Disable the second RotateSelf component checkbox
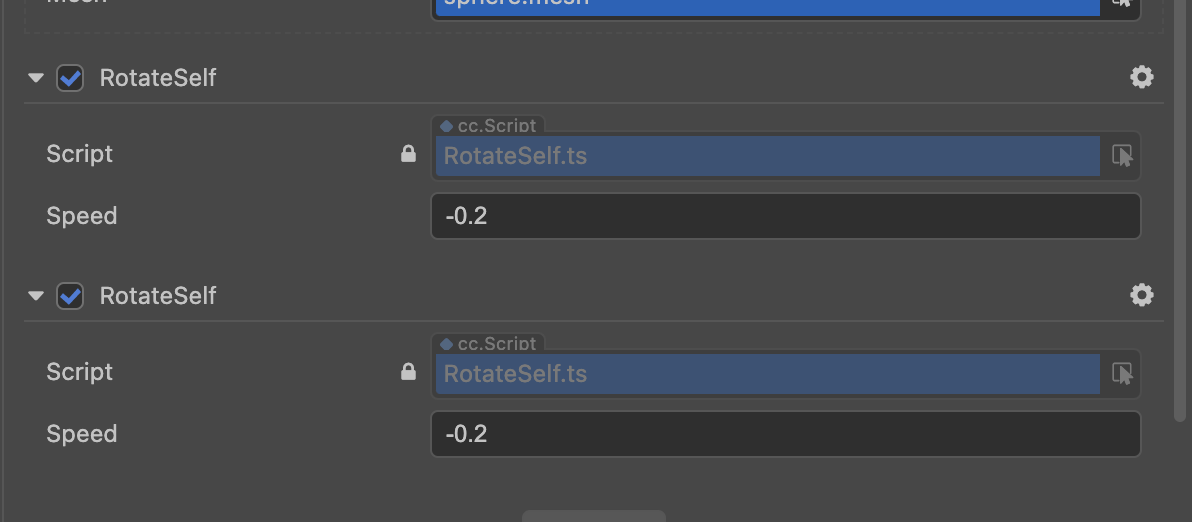The width and height of the screenshot is (1192, 522). coord(70,296)
